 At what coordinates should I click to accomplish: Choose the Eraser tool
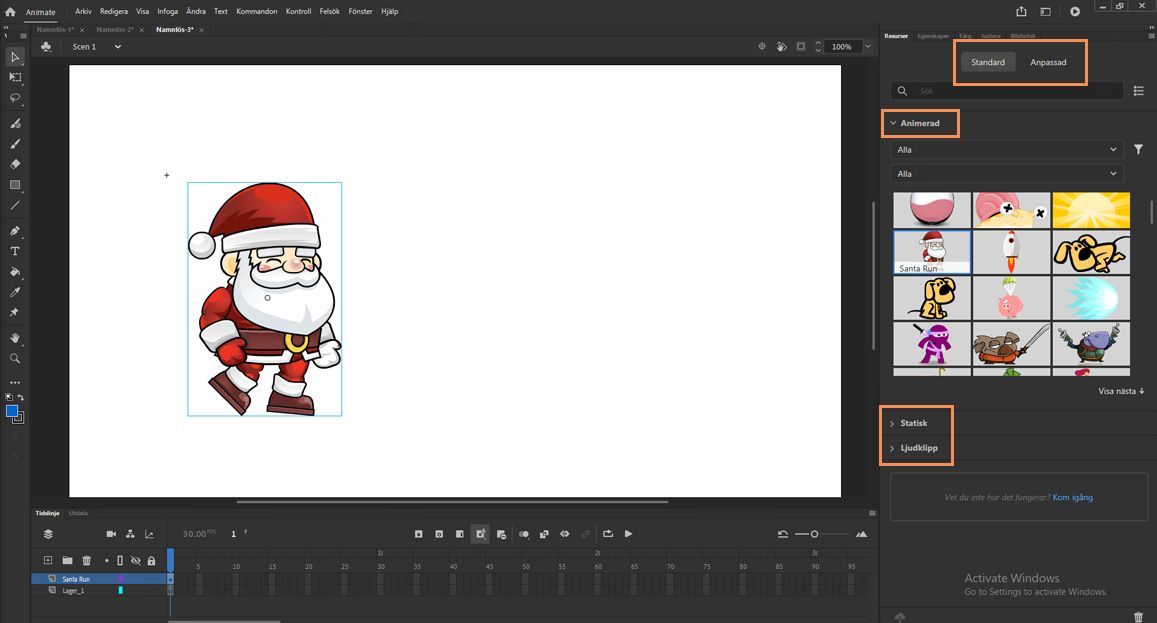[15, 164]
